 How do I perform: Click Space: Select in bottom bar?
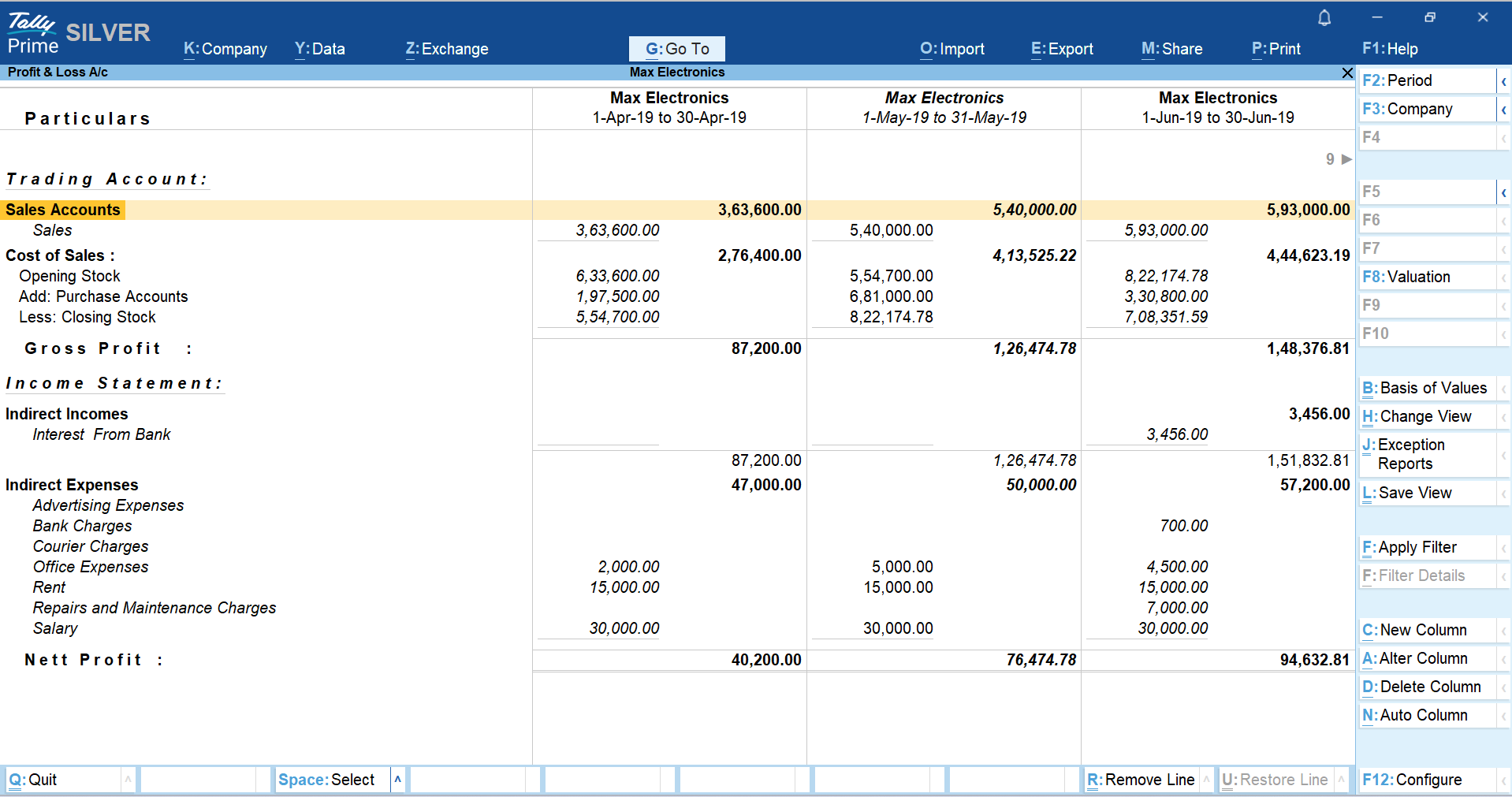pyautogui.click(x=333, y=780)
